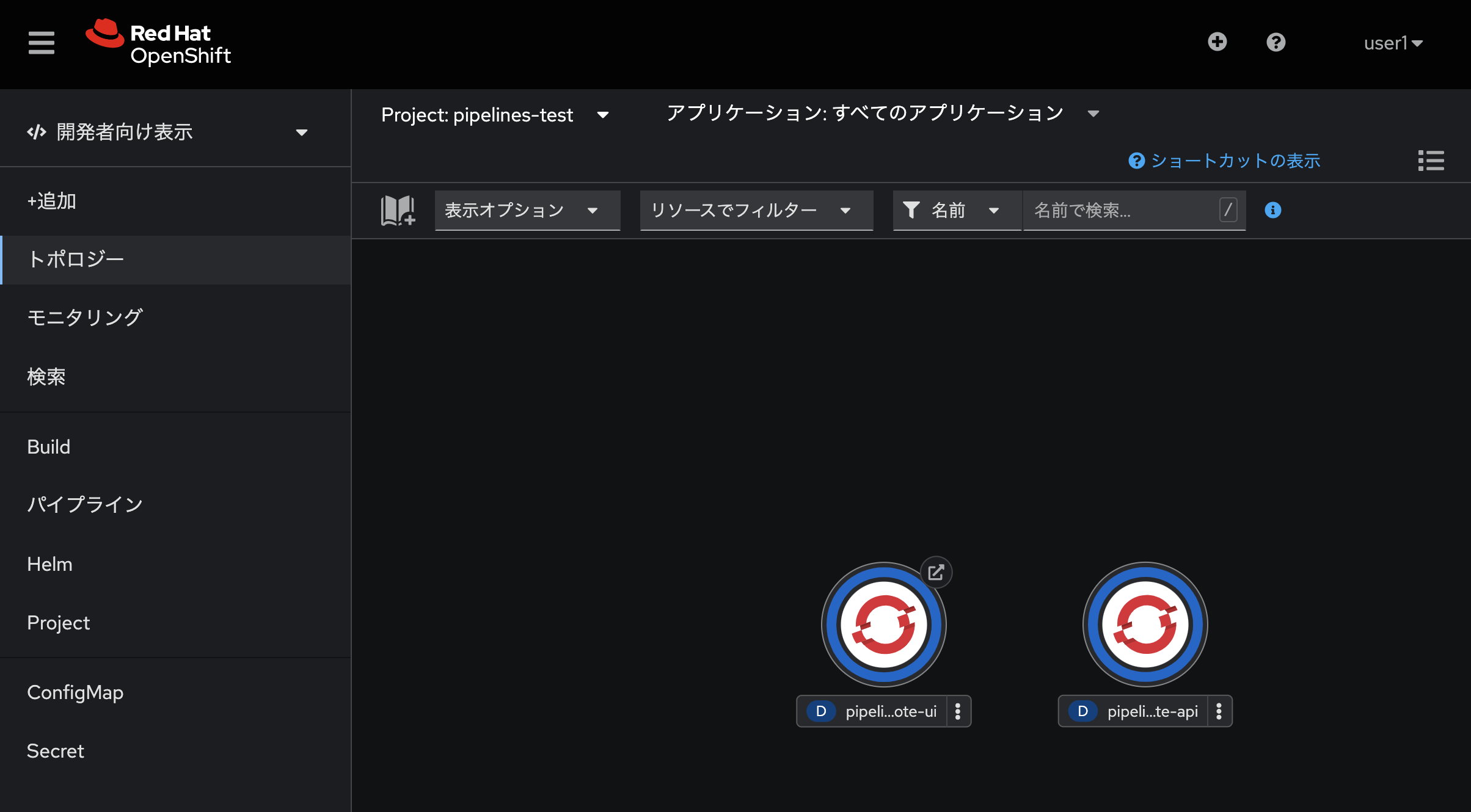
Task: Go to モニタリング in the sidebar
Action: click(175, 317)
